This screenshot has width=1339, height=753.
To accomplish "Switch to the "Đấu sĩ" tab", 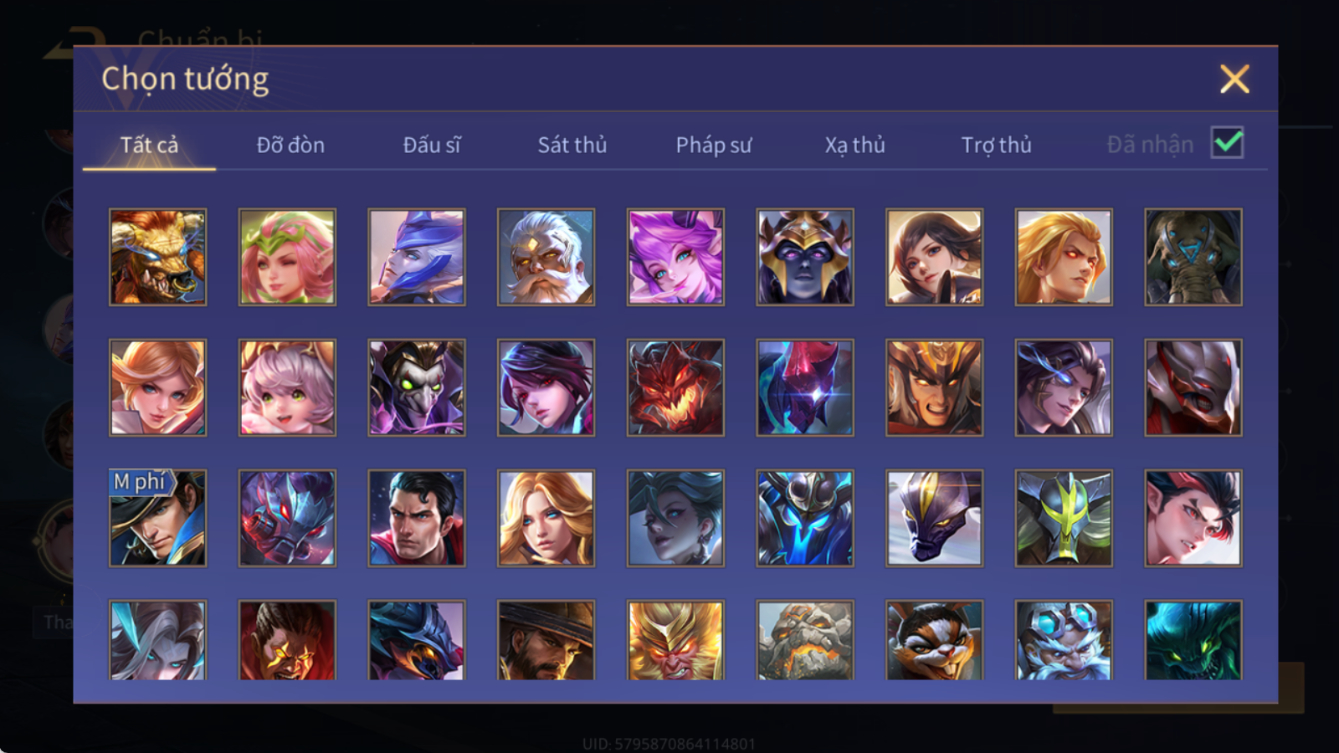I will [x=432, y=145].
